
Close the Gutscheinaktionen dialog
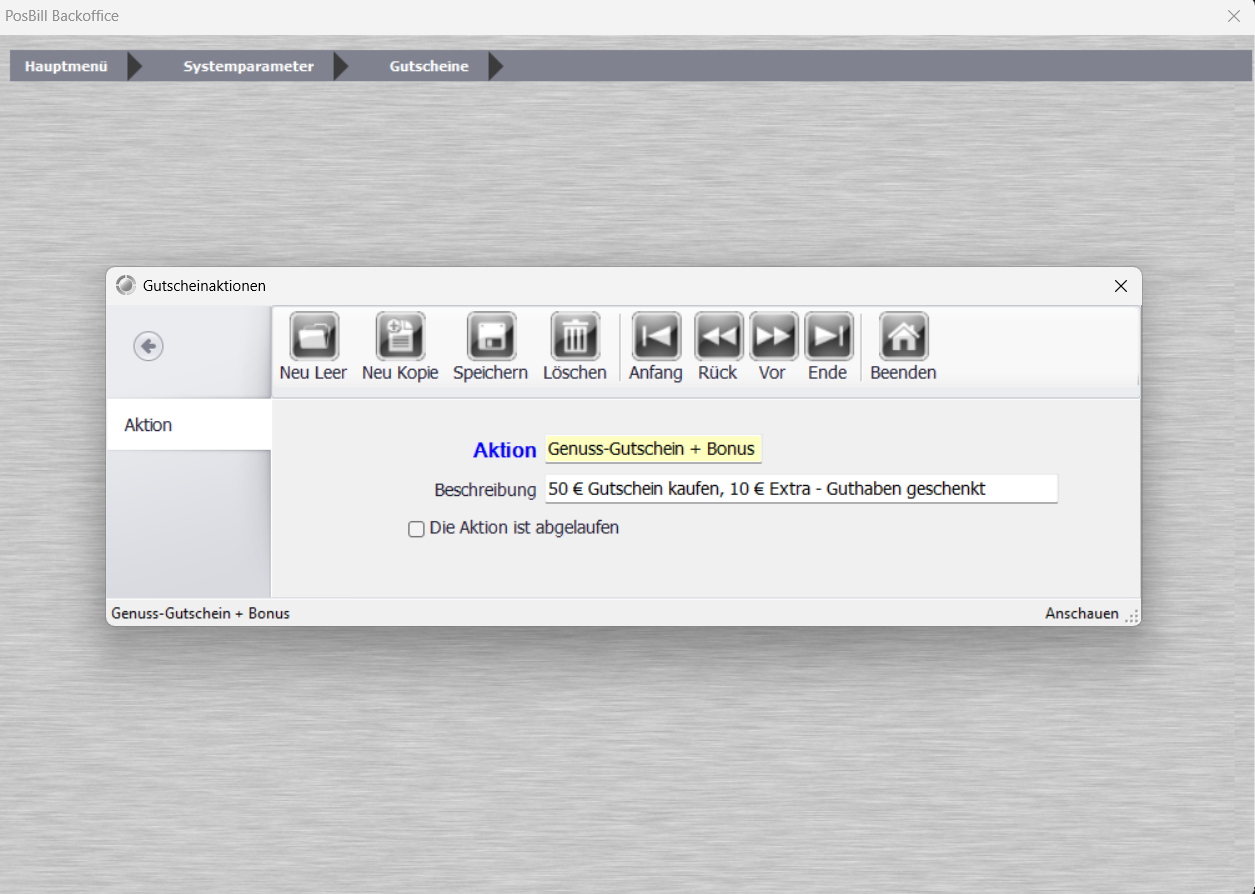tap(1121, 286)
